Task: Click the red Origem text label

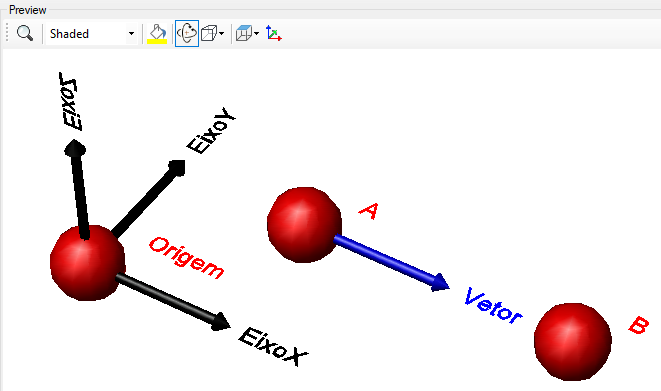Action: click(x=186, y=258)
